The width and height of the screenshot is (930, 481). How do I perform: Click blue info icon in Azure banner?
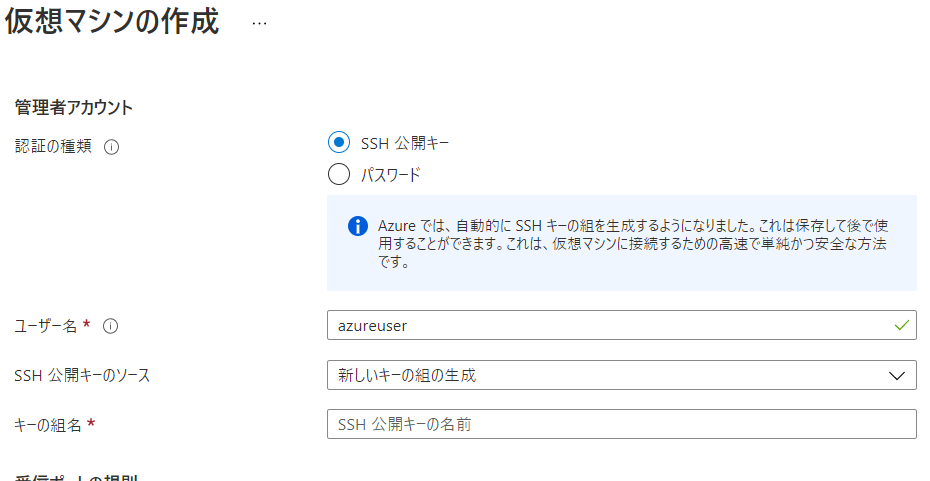[357, 226]
